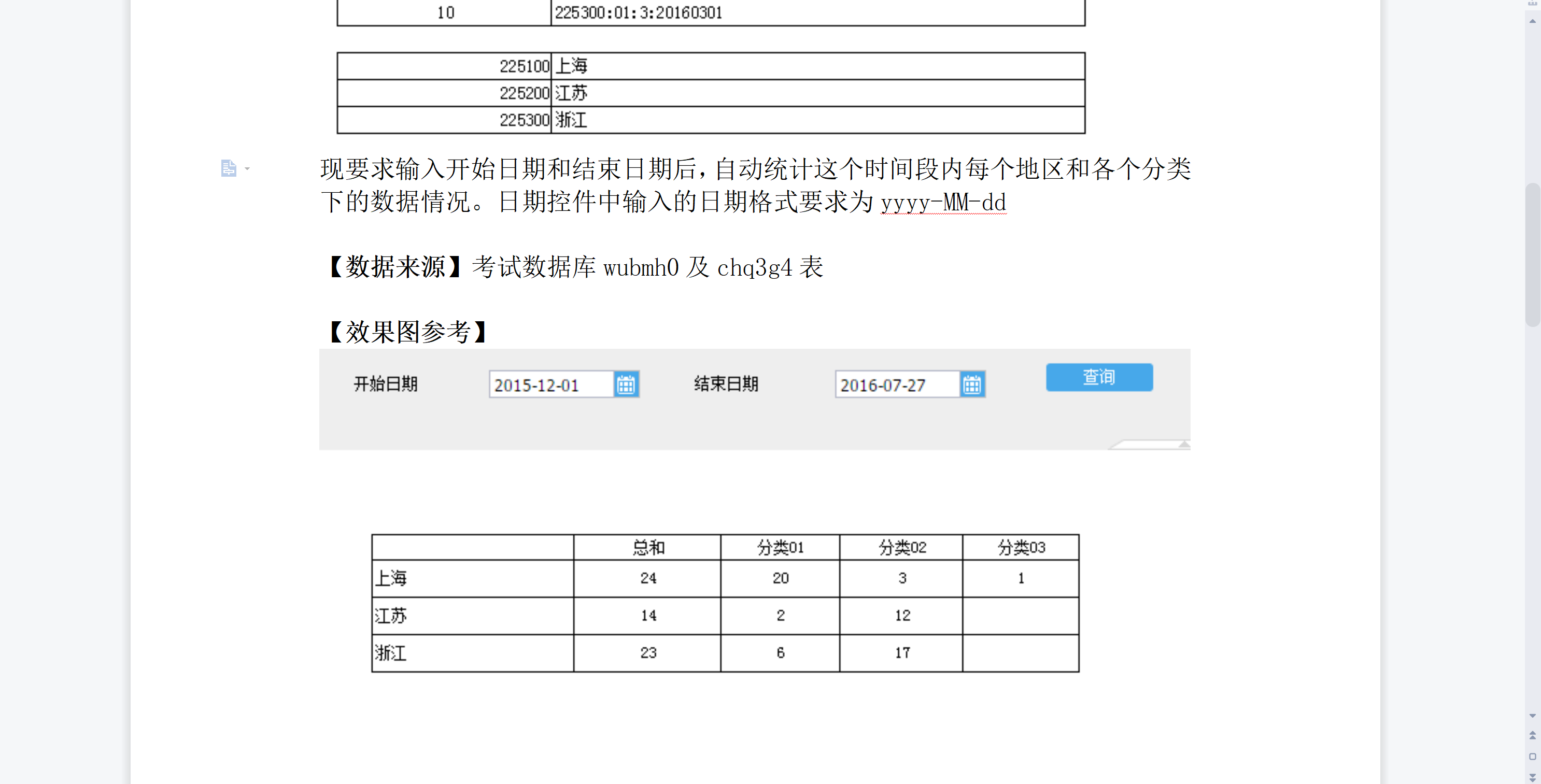Viewport: 1541px width, 784px height.
Task: Click the value 24 in the 上海 row
Action: pyautogui.click(x=647, y=578)
